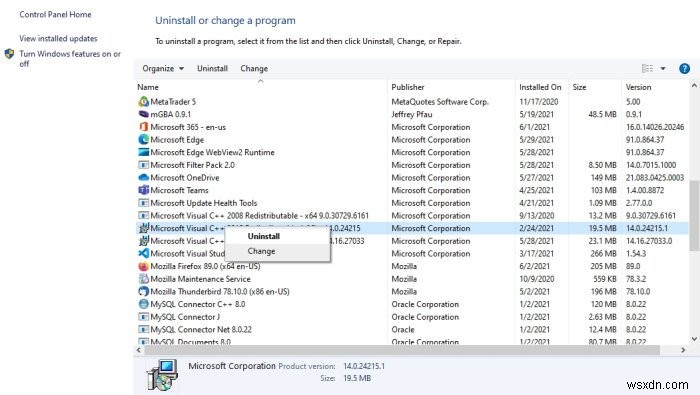
Task: Open Control Panel Home link
Action: [x=55, y=14]
